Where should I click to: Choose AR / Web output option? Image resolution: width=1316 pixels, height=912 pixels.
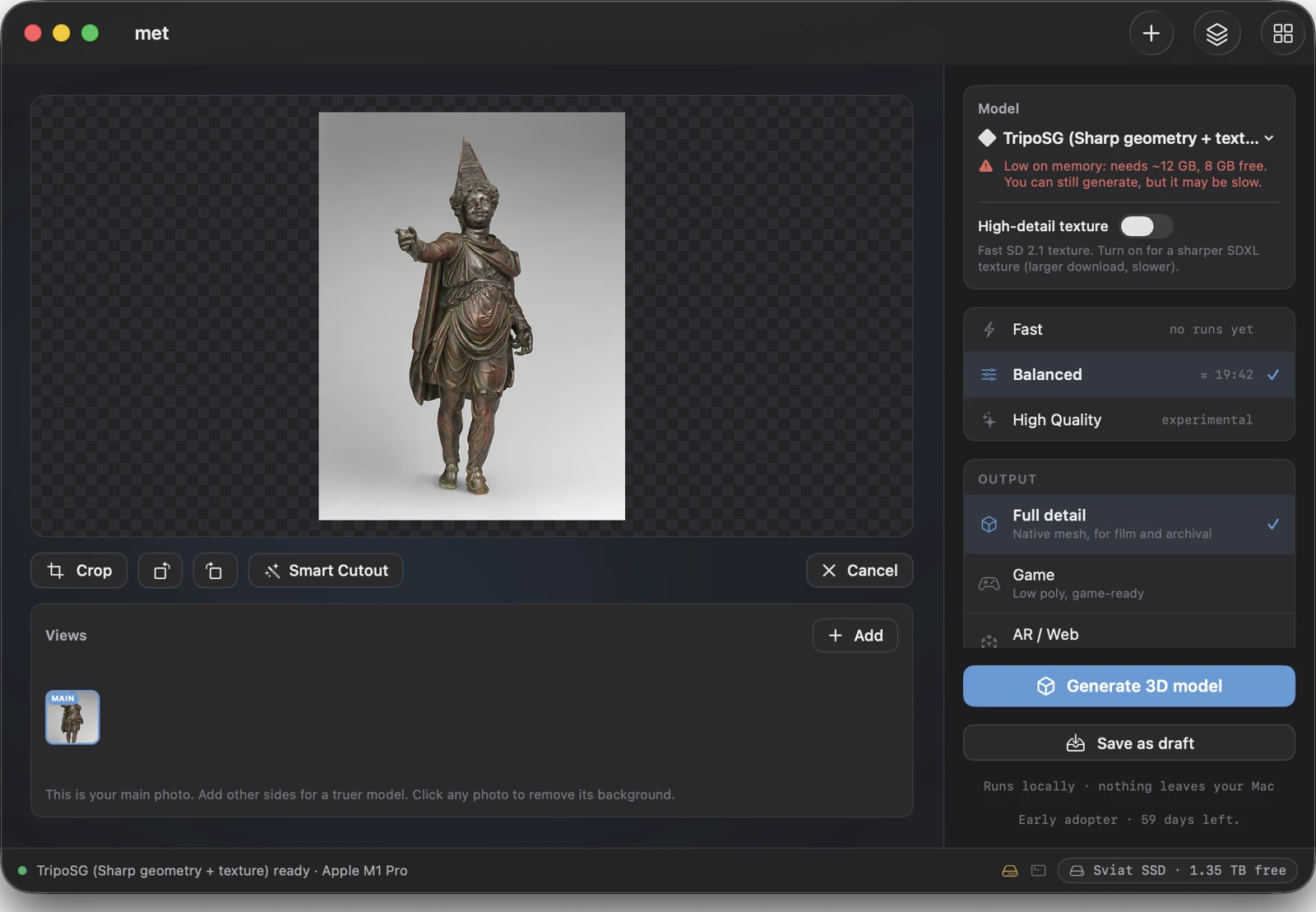(x=1129, y=632)
